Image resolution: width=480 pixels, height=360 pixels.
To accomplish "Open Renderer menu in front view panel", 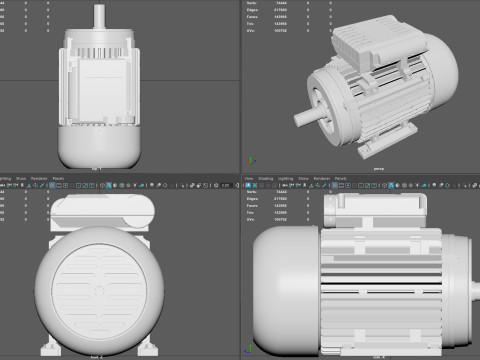I will point(39,178).
